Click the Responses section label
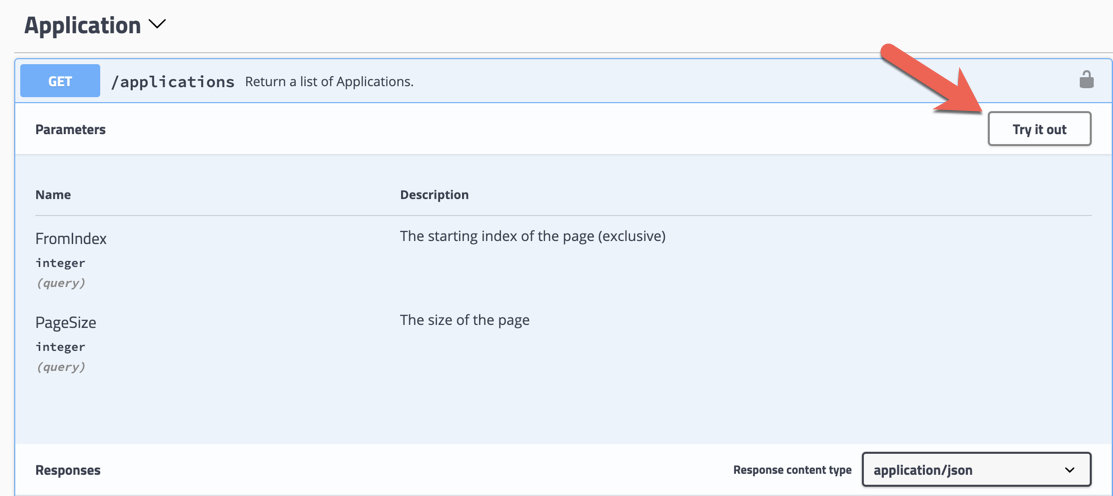The image size is (1113, 496). tap(68, 470)
